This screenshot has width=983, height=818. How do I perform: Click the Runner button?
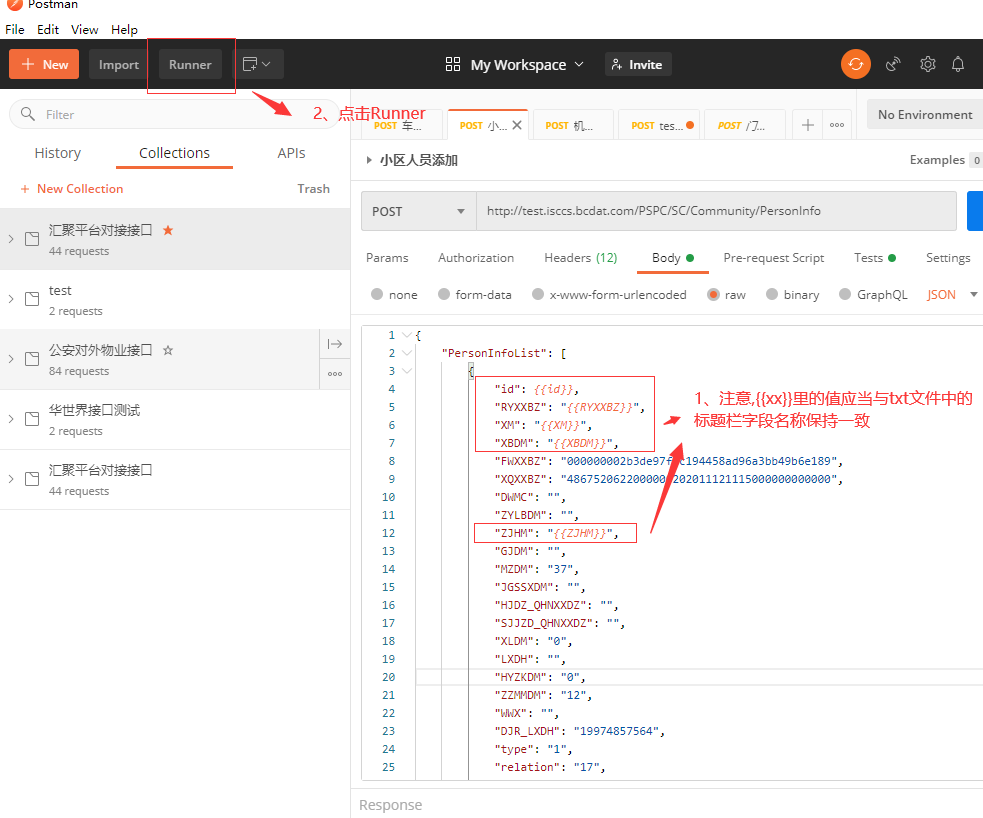click(x=189, y=64)
